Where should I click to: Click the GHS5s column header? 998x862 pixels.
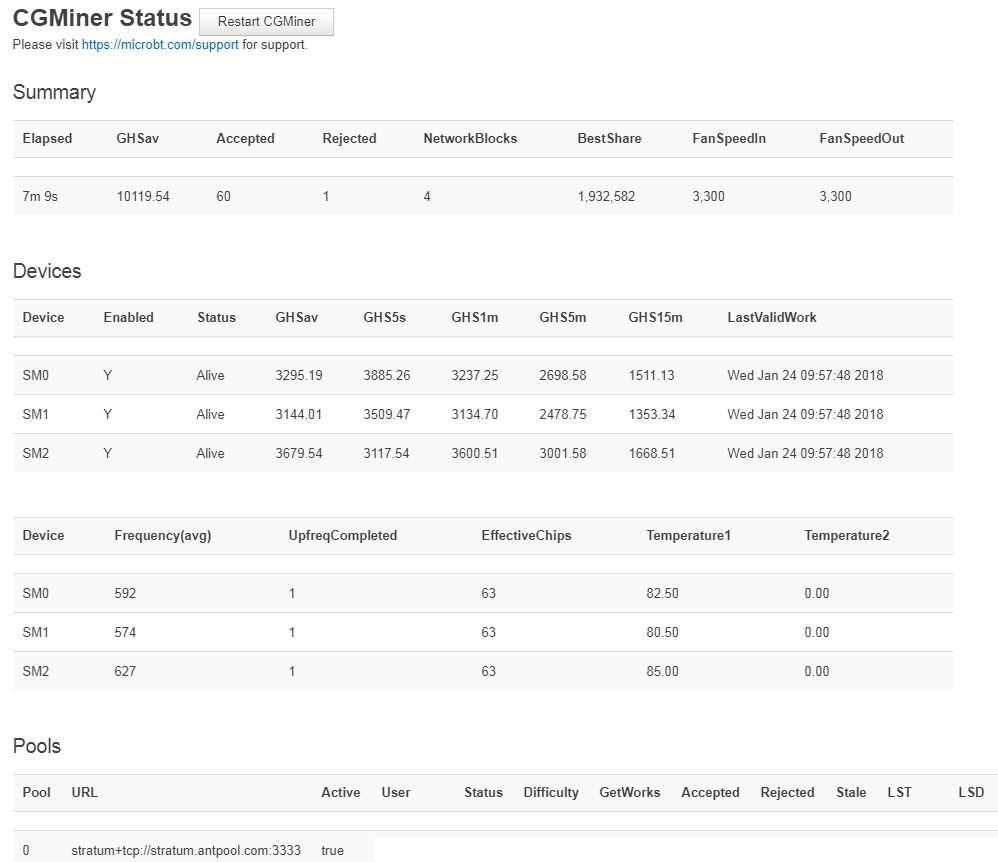tap(384, 317)
